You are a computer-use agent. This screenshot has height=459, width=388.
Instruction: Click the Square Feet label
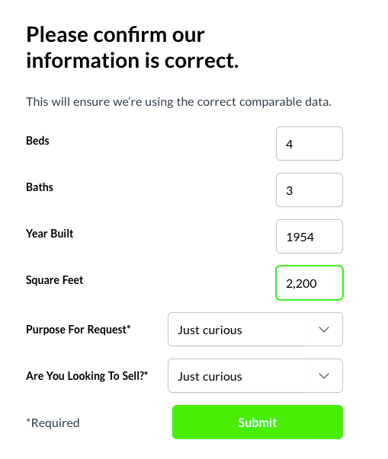55,280
